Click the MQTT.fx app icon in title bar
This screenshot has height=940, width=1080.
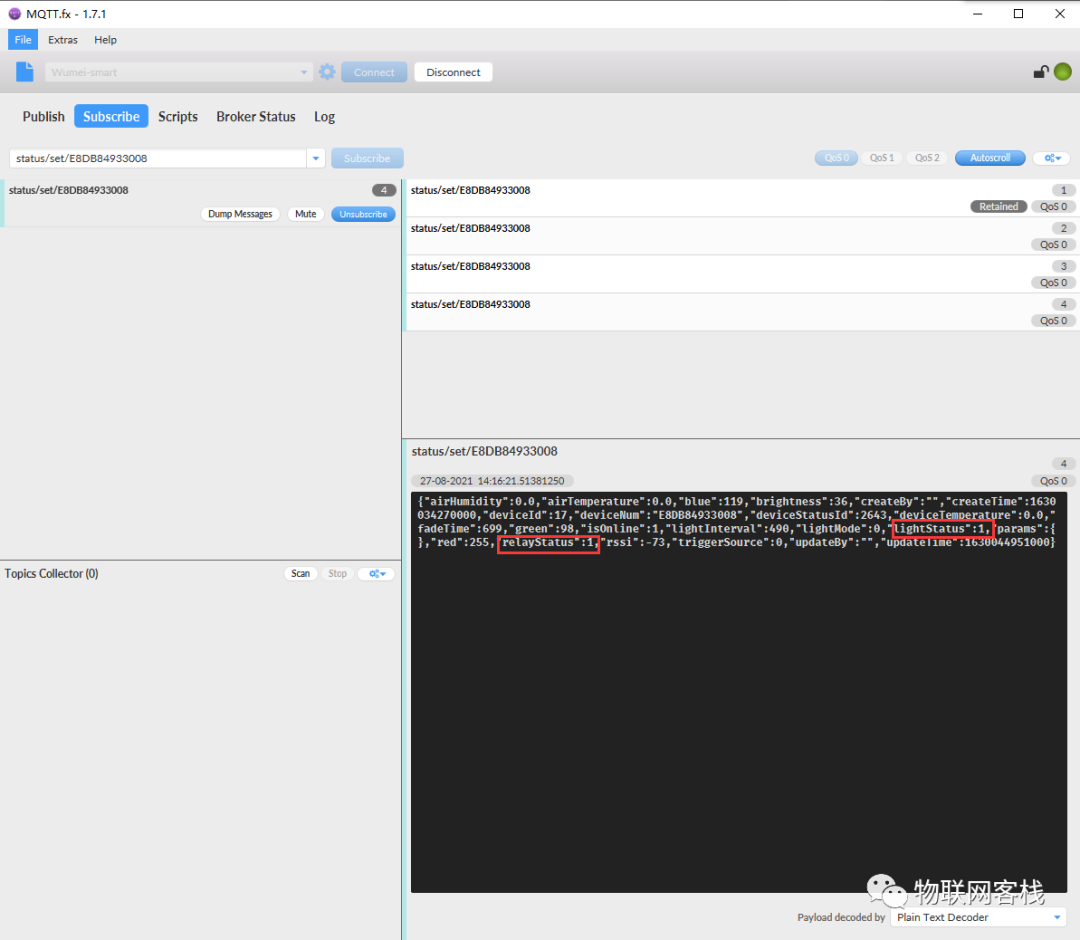click(14, 14)
